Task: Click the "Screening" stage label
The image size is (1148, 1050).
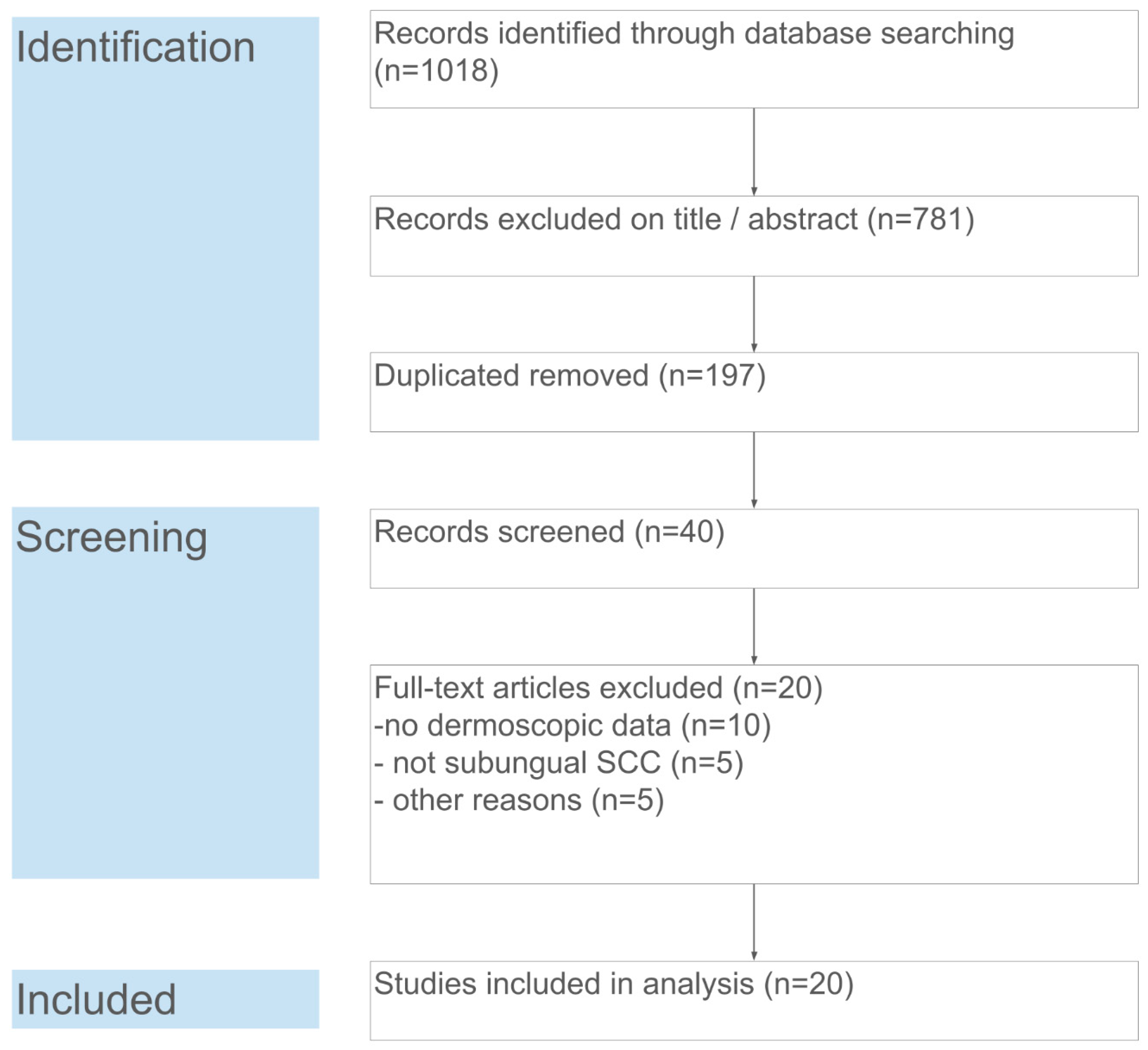Action: (x=112, y=537)
